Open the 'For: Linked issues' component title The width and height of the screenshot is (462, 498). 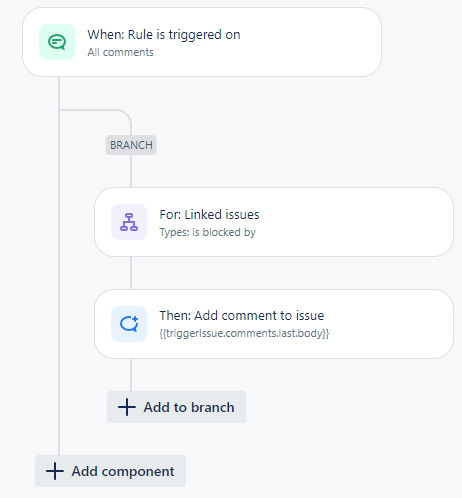209,215
